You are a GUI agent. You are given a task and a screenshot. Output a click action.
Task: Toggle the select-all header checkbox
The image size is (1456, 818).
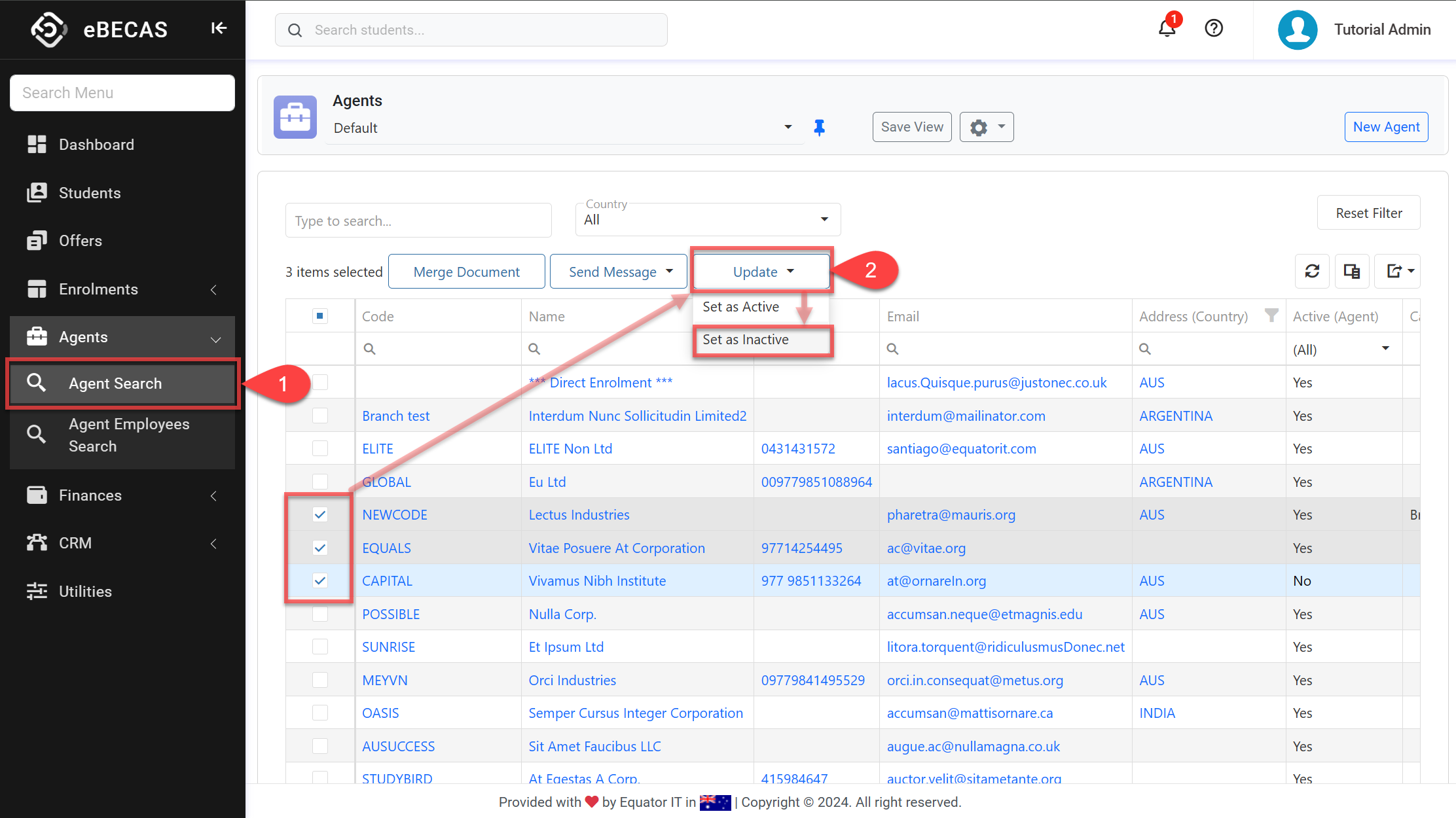coord(320,316)
